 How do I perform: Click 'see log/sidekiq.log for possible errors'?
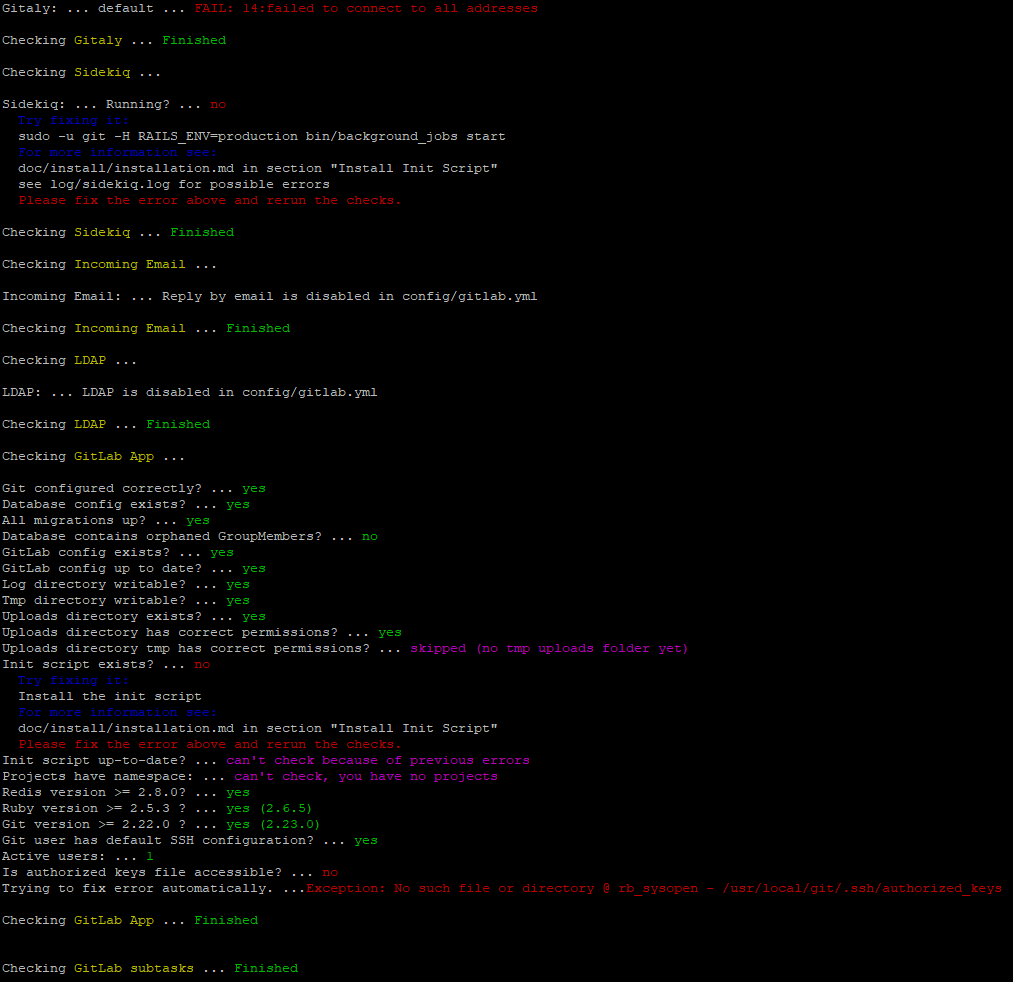174,185
